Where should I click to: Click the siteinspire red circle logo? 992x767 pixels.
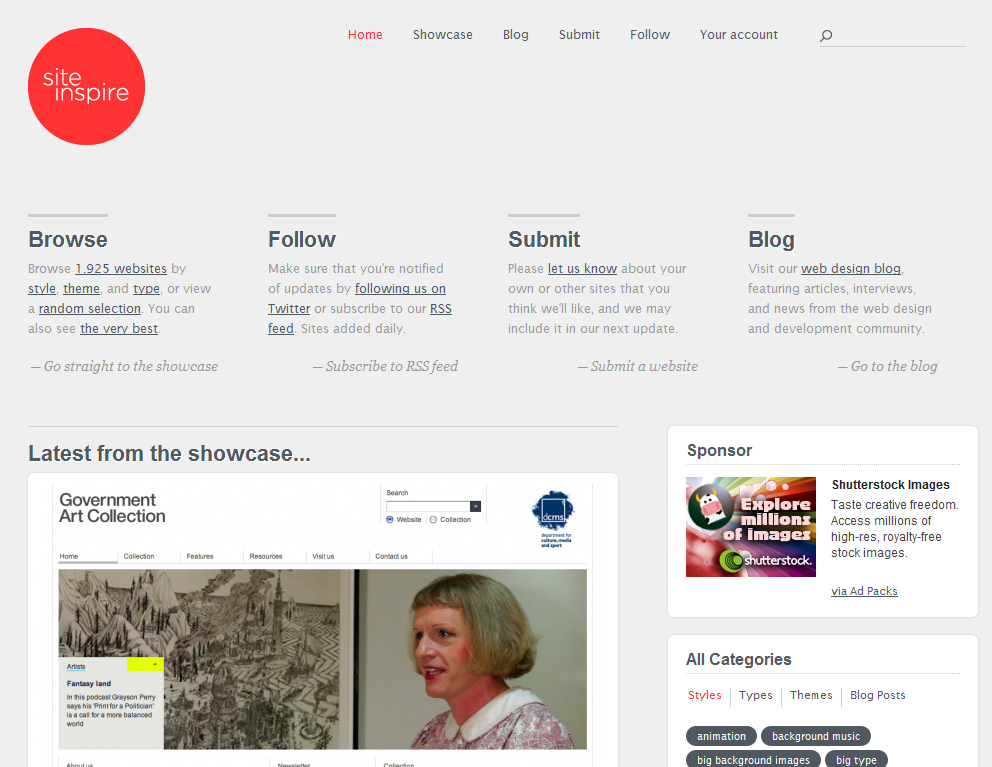(x=87, y=87)
